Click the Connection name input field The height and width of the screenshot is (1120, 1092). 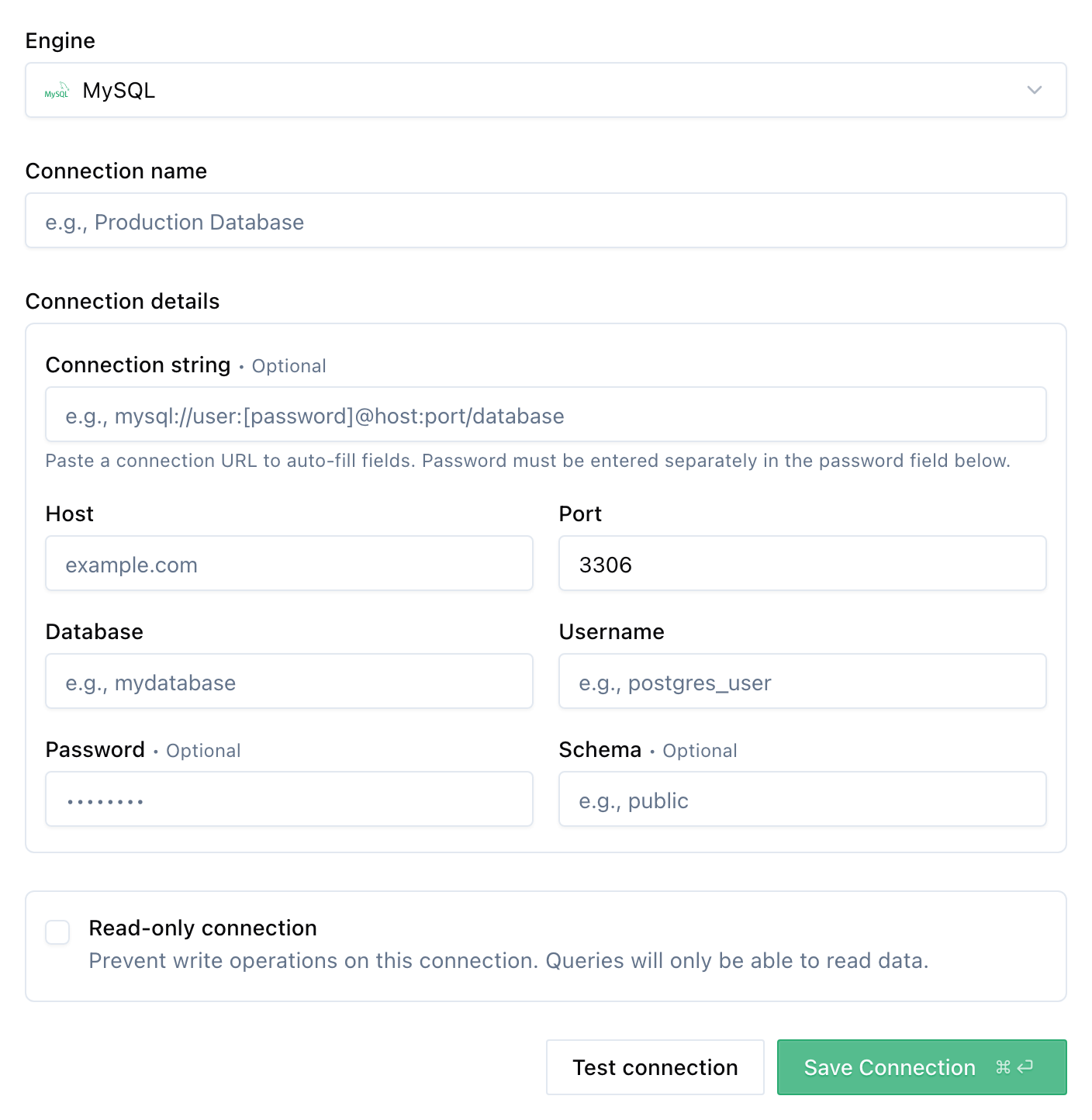pyautogui.click(x=545, y=220)
